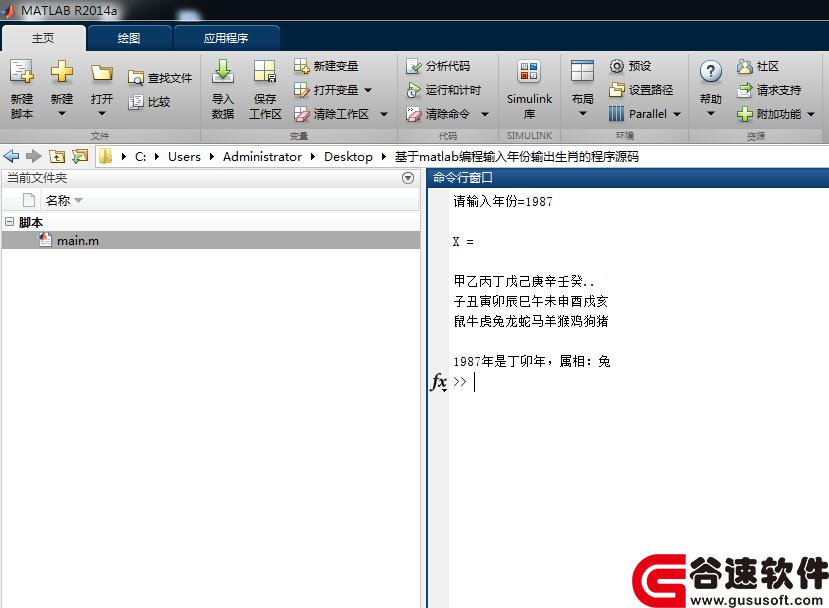Click 打开变量 (Open Variable)
The height and width of the screenshot is (608, 829).
pyautogui.click(x=326, y=90)
